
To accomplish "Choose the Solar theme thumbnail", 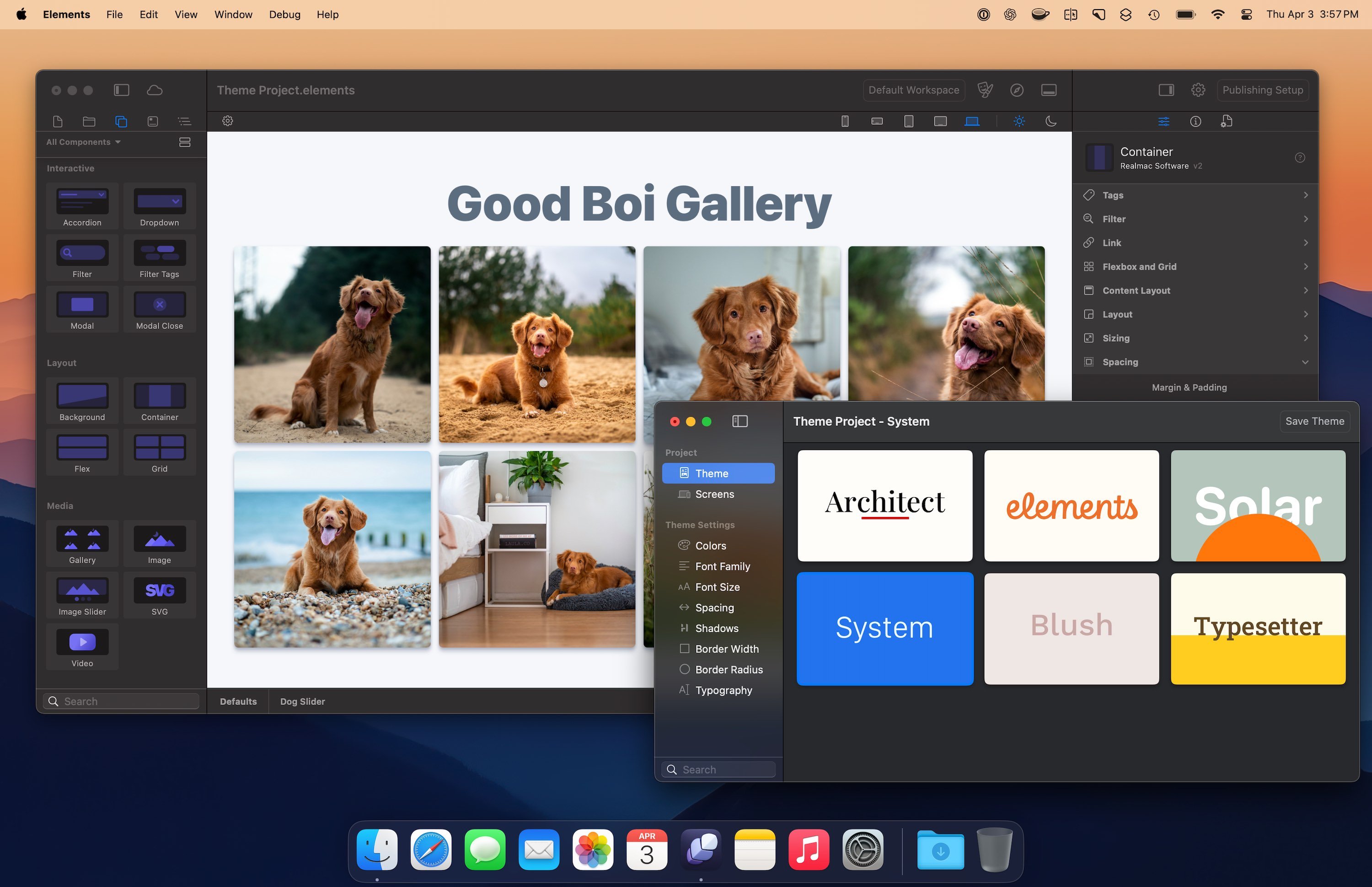I will pyautogui.click(x=1257, y=505).
